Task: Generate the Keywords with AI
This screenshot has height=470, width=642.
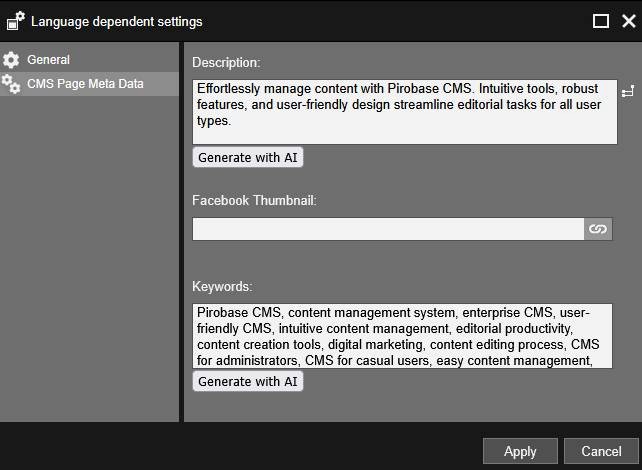Action: pos(247,381)
